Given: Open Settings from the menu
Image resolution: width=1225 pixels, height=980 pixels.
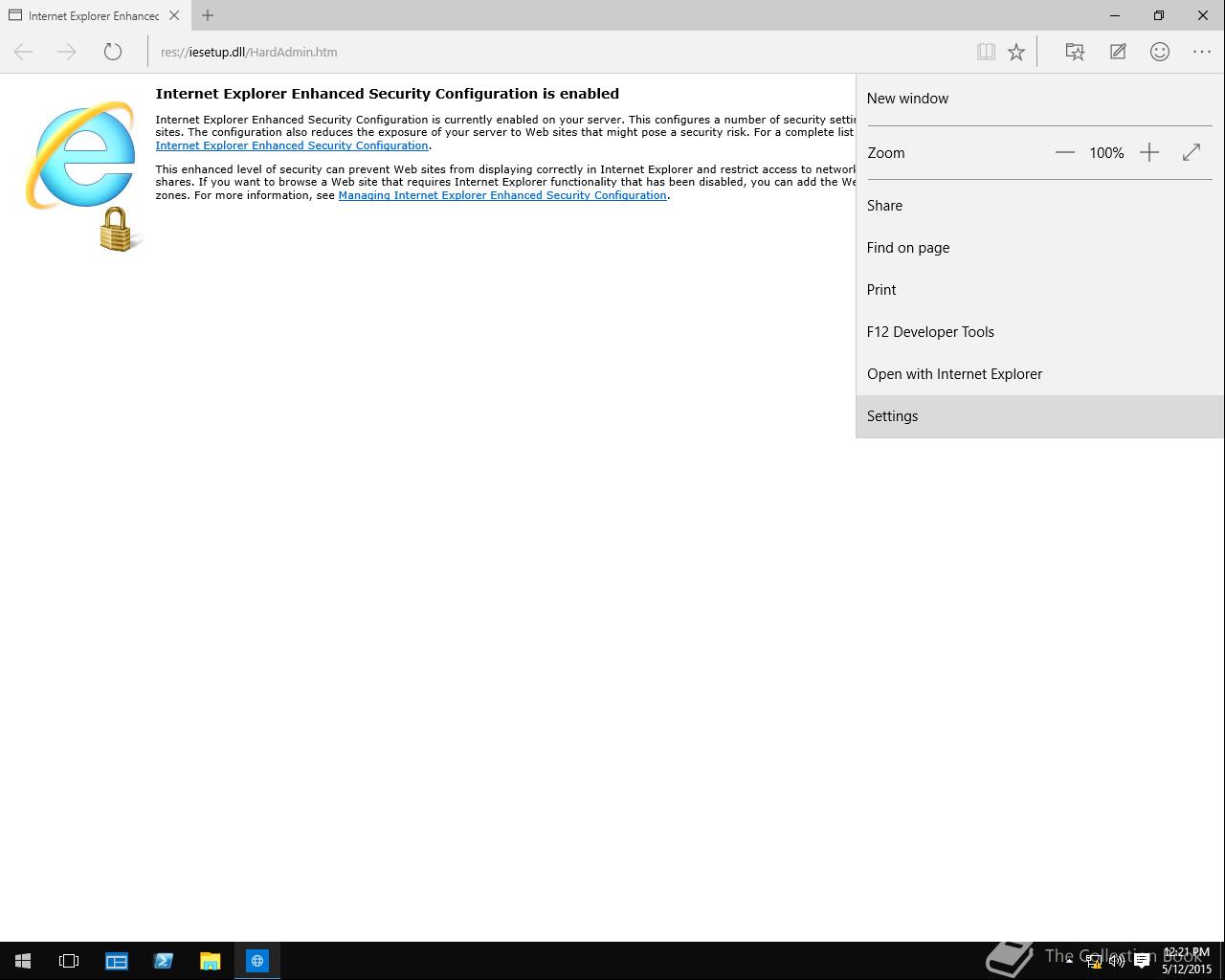Looking at the screenshot, I should coord(1040,416).
